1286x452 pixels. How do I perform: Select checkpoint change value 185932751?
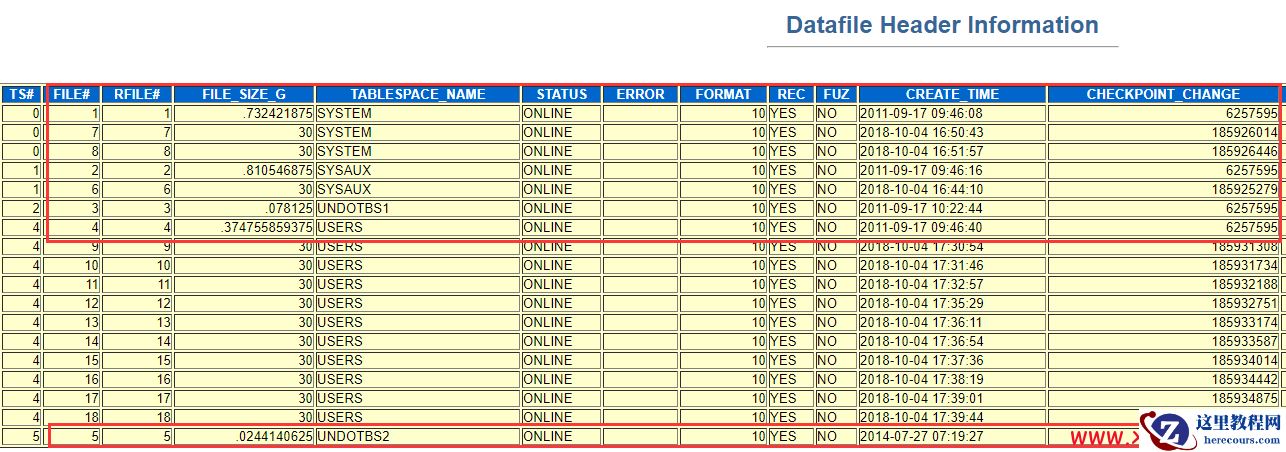point(1245,303)
